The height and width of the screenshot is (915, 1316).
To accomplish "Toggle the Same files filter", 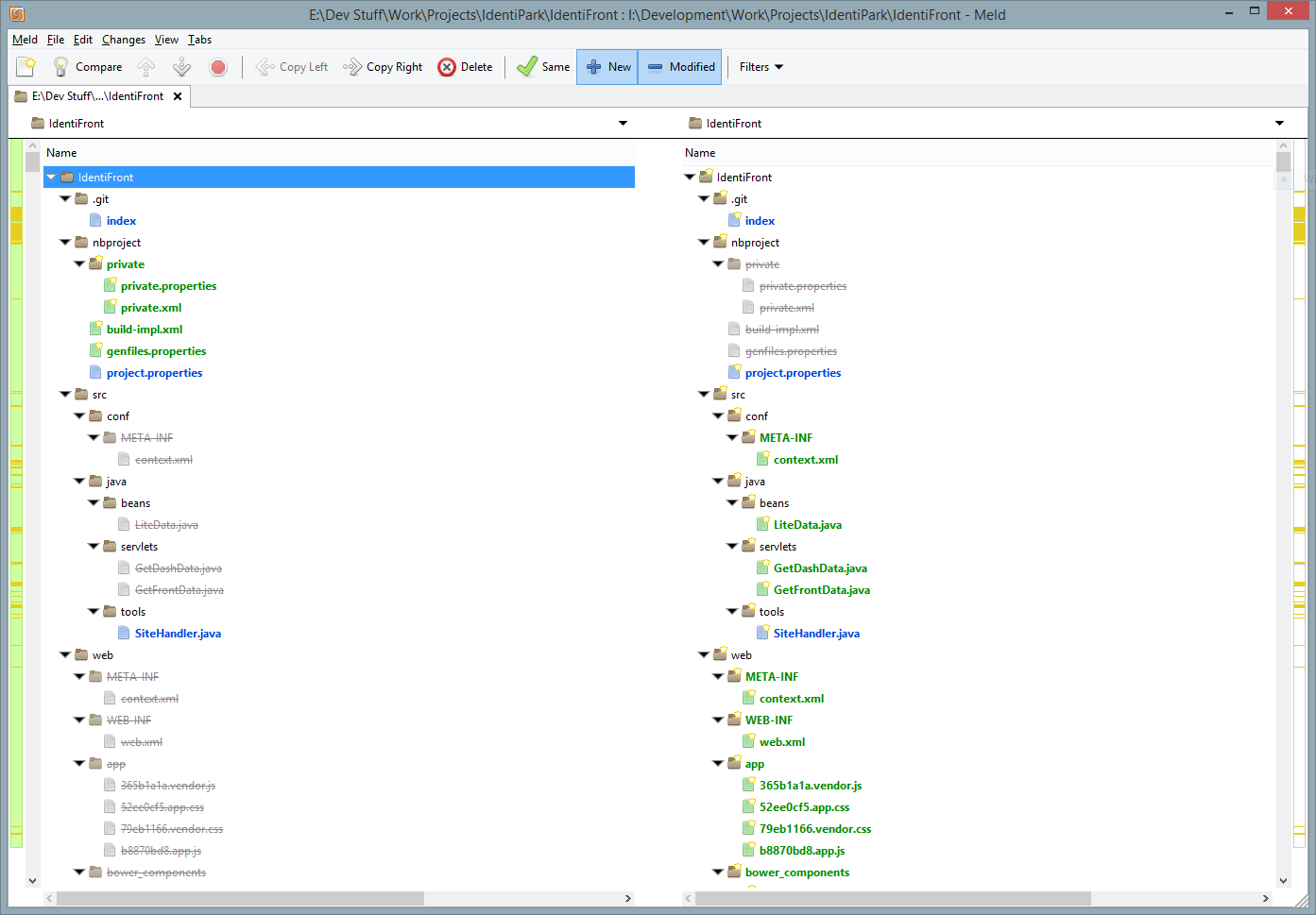I will click(543, 67).
